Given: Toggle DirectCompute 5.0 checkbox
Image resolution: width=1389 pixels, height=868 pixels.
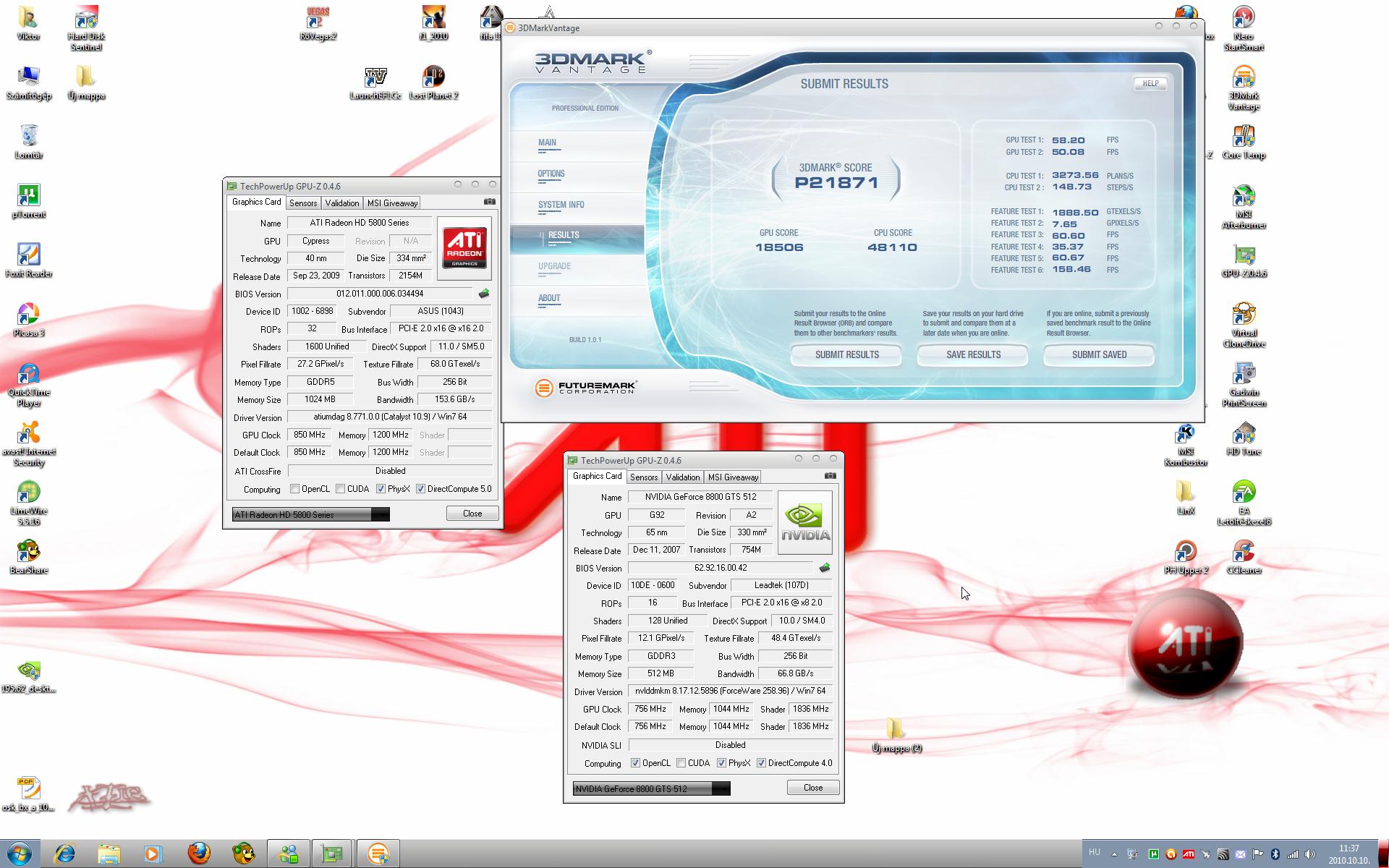Looking at the screenshot, I should click(420, 489).
